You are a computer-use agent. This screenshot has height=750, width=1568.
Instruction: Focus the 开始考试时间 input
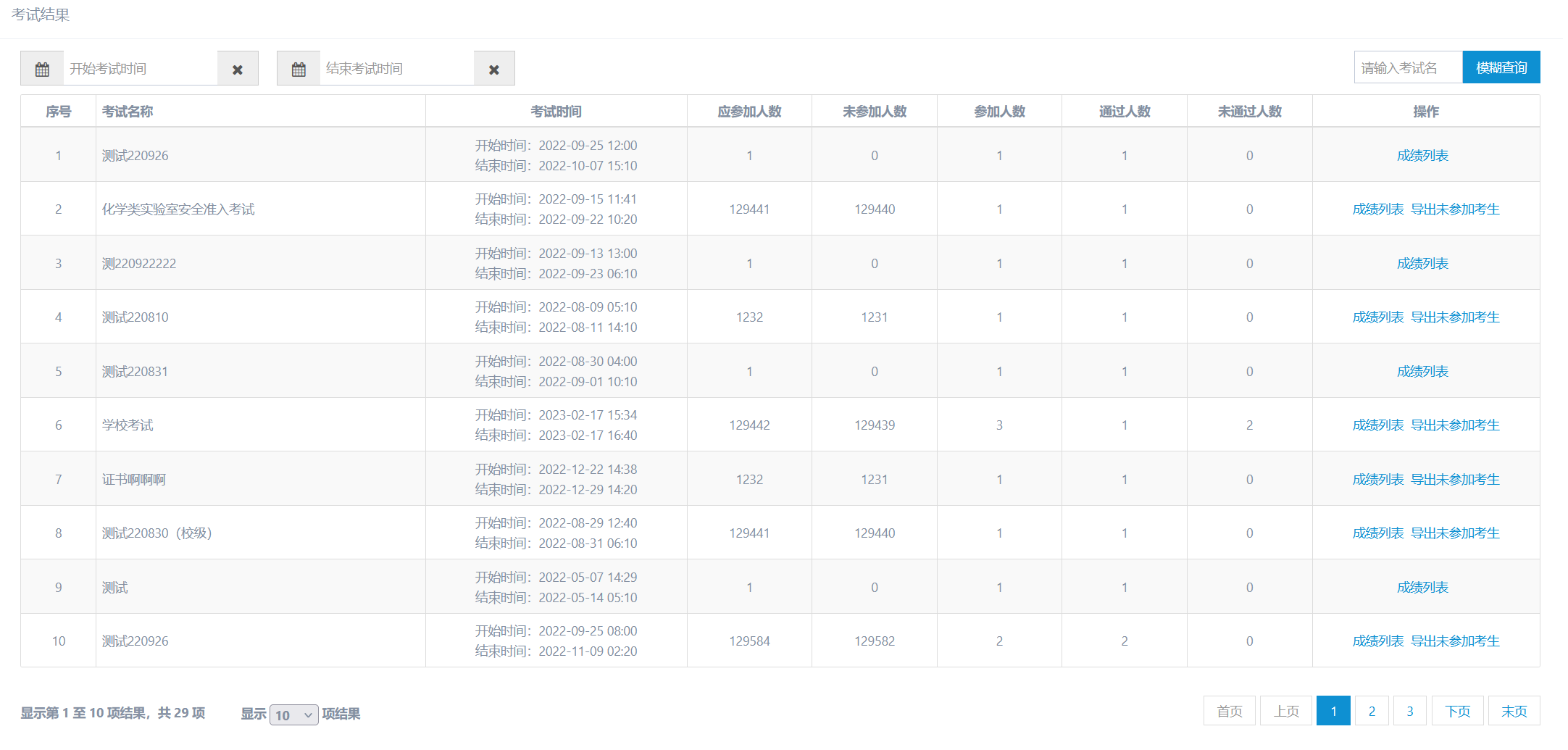click(x=141, y=69)
